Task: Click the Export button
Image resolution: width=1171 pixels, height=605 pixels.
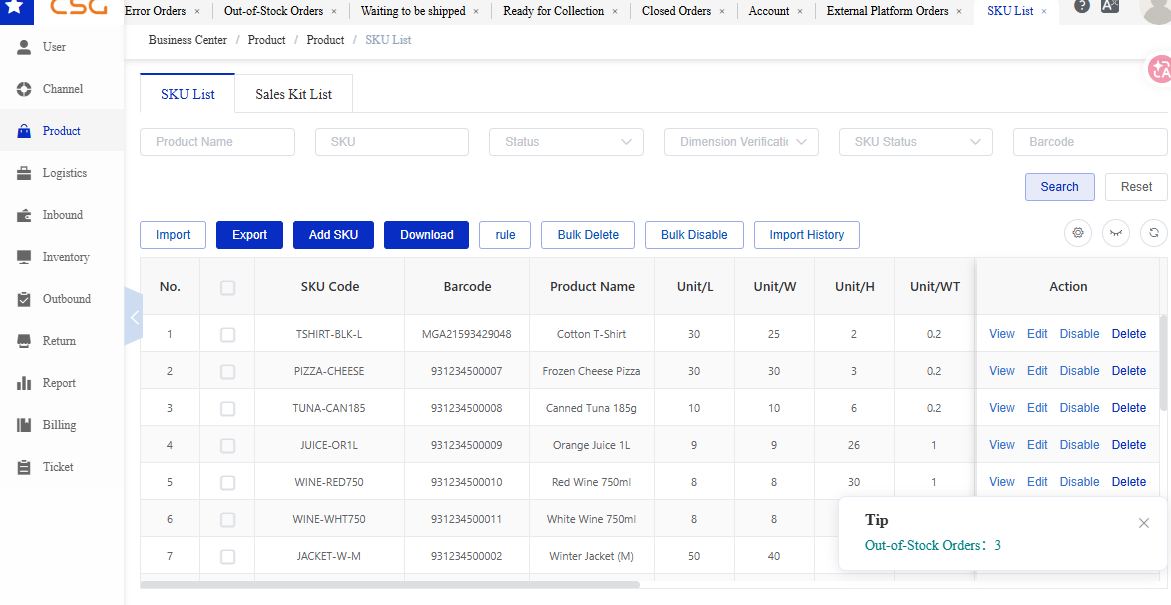Action: [x=249, y=235]
